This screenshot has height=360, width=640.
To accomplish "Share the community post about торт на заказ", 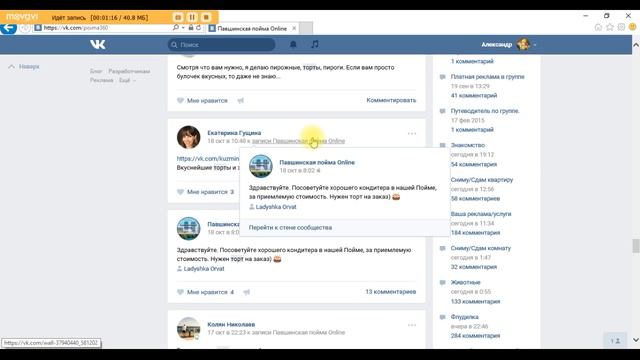I will click(x=247, y=292).
